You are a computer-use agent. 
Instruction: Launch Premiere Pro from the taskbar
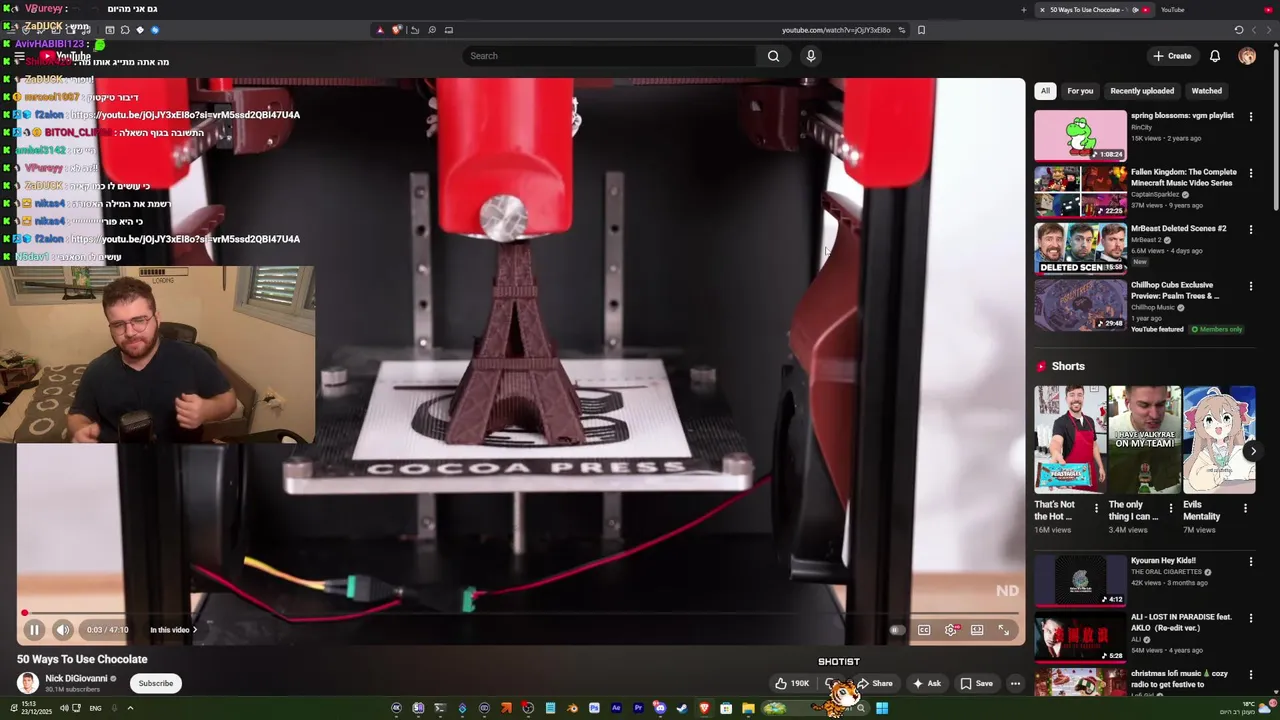pos(638,708)
